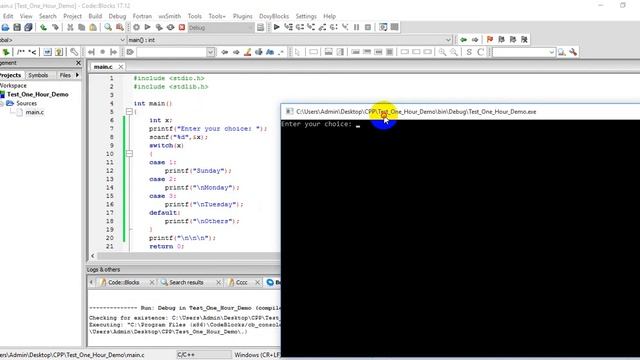Move the Logs tabs back with the left arrow
640x360 pixels.
coord(91,282)
